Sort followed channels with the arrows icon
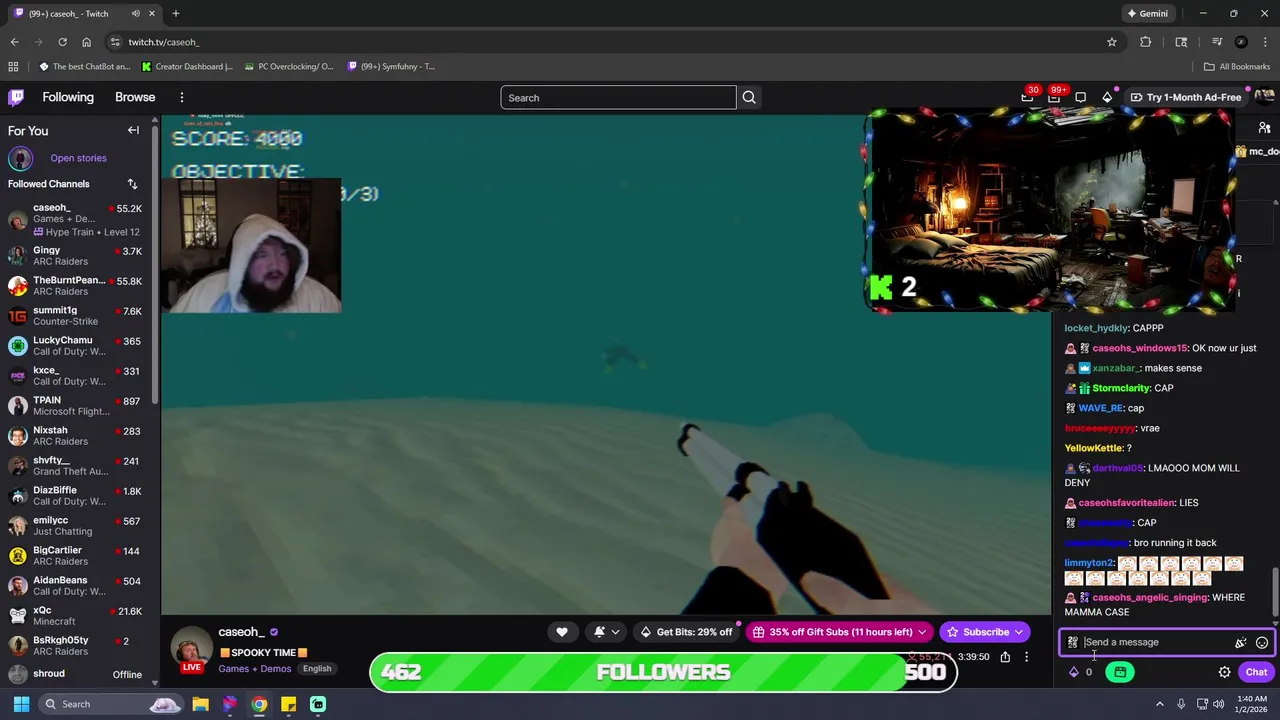 point(132,184)
